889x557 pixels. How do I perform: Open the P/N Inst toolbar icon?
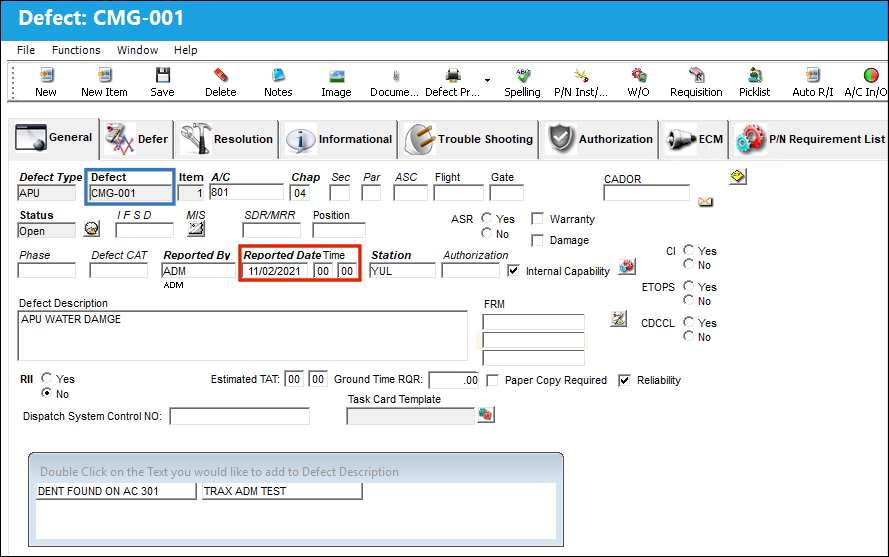(581, 82)
